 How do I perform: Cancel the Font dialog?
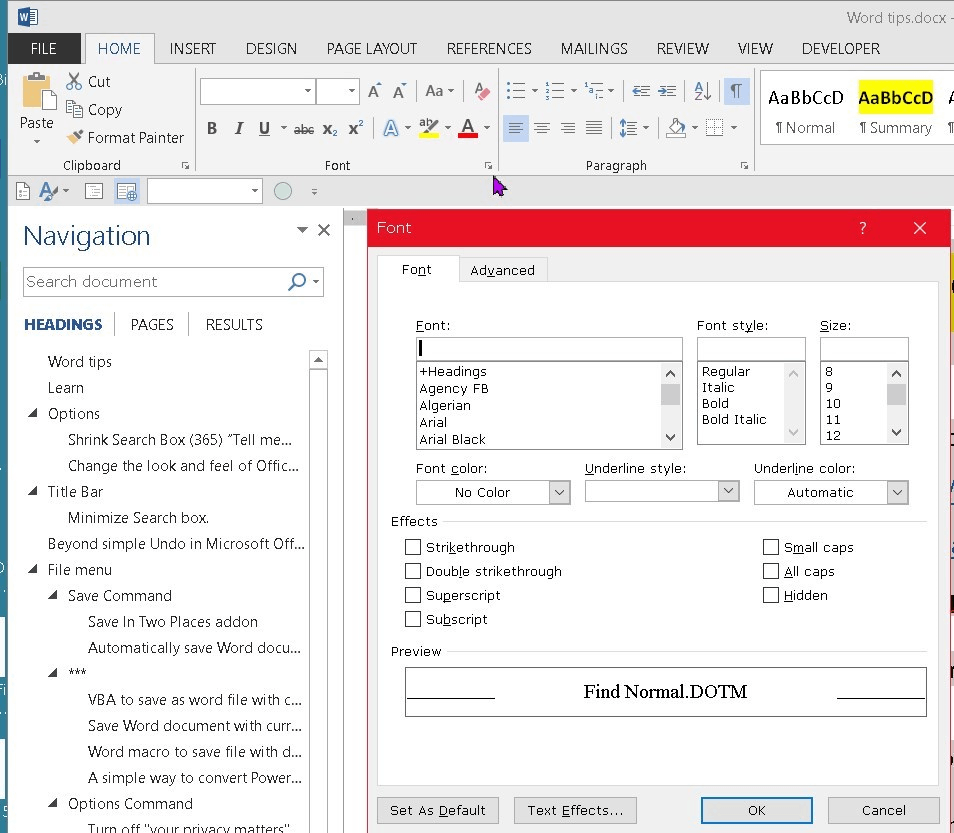(883, 810)
